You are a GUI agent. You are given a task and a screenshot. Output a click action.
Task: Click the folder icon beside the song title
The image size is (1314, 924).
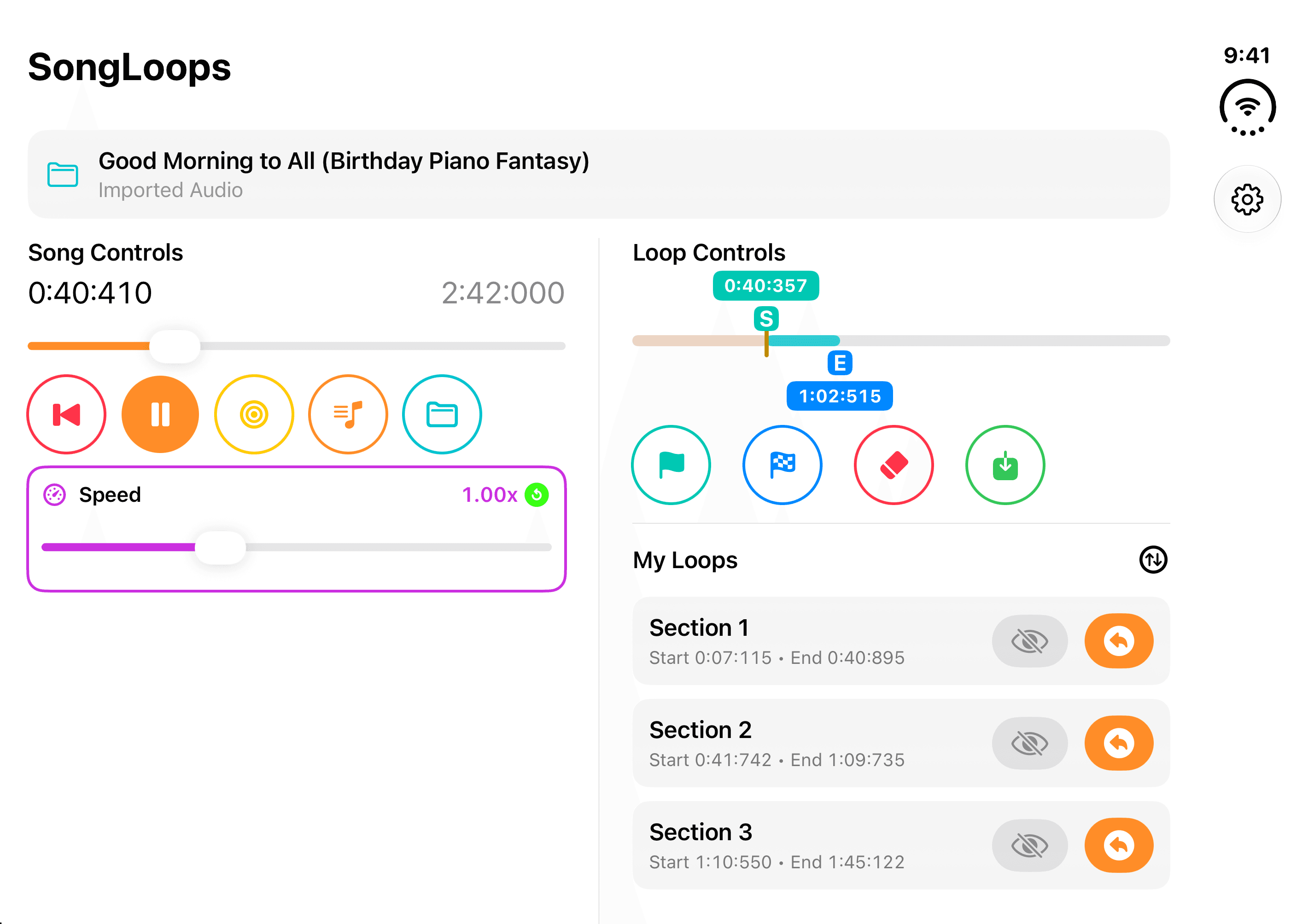[63, 174]
